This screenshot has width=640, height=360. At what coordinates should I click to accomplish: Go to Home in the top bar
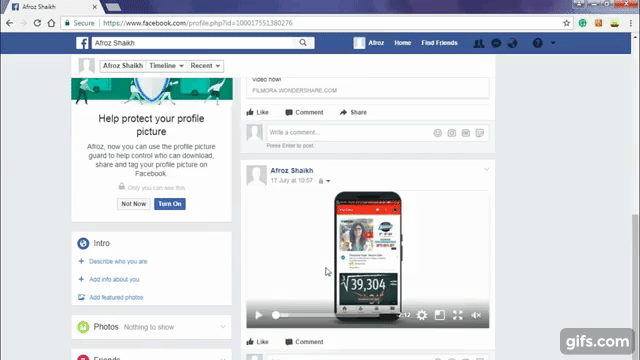pyautogui.click(x=402, y=43)
